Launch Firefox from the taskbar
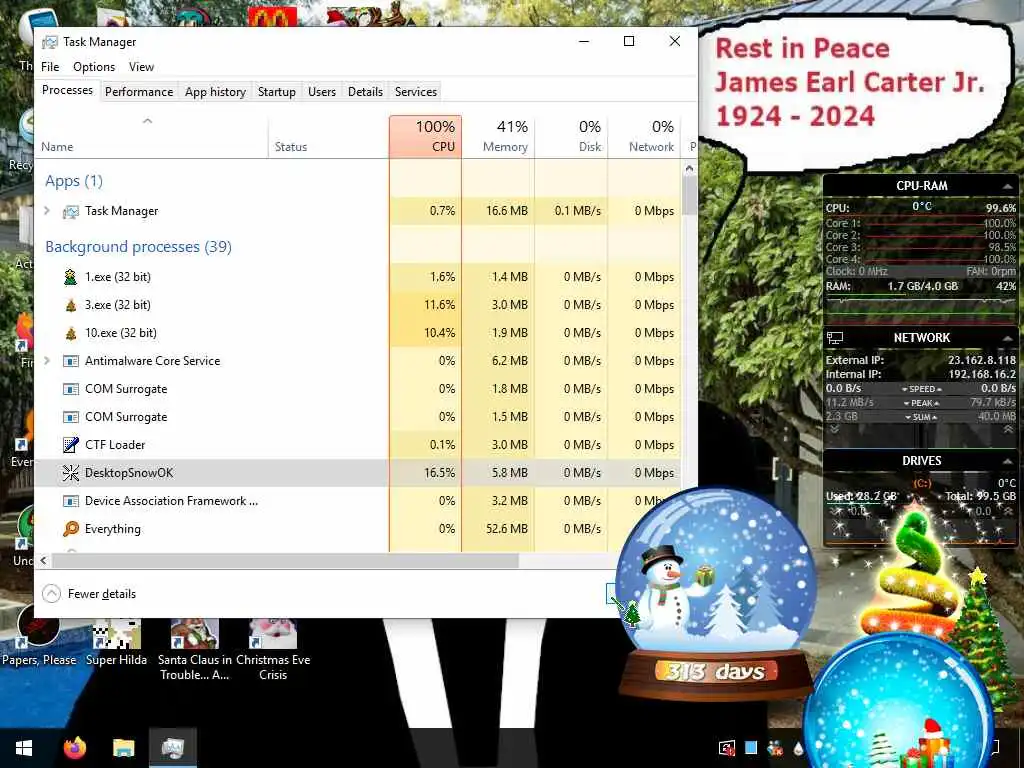 click(x=74, y=748)
